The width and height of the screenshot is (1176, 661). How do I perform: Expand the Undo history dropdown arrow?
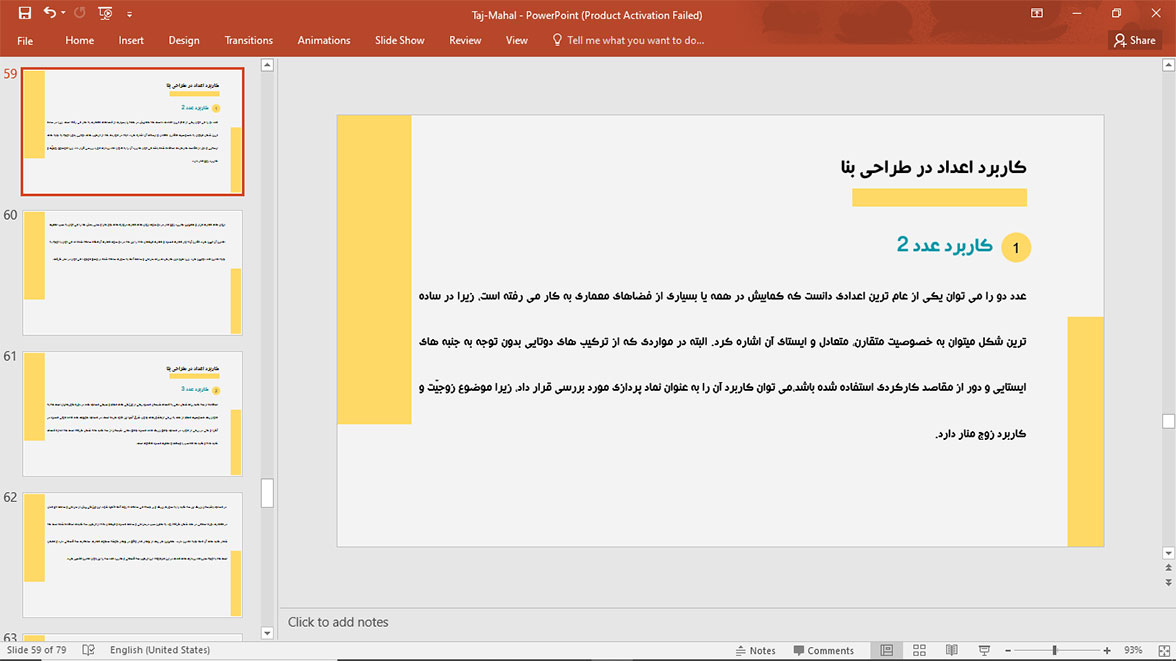[63, 14]
